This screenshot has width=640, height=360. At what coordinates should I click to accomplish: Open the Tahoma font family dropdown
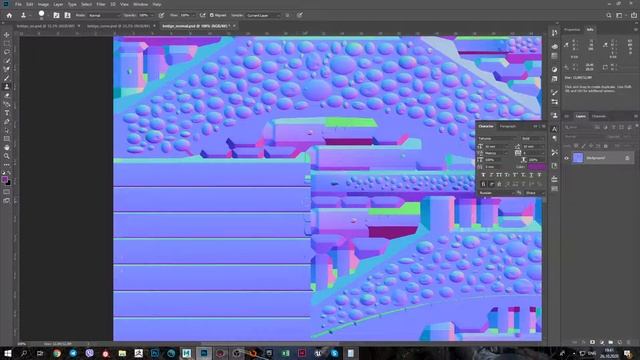[x=498, y=139]
